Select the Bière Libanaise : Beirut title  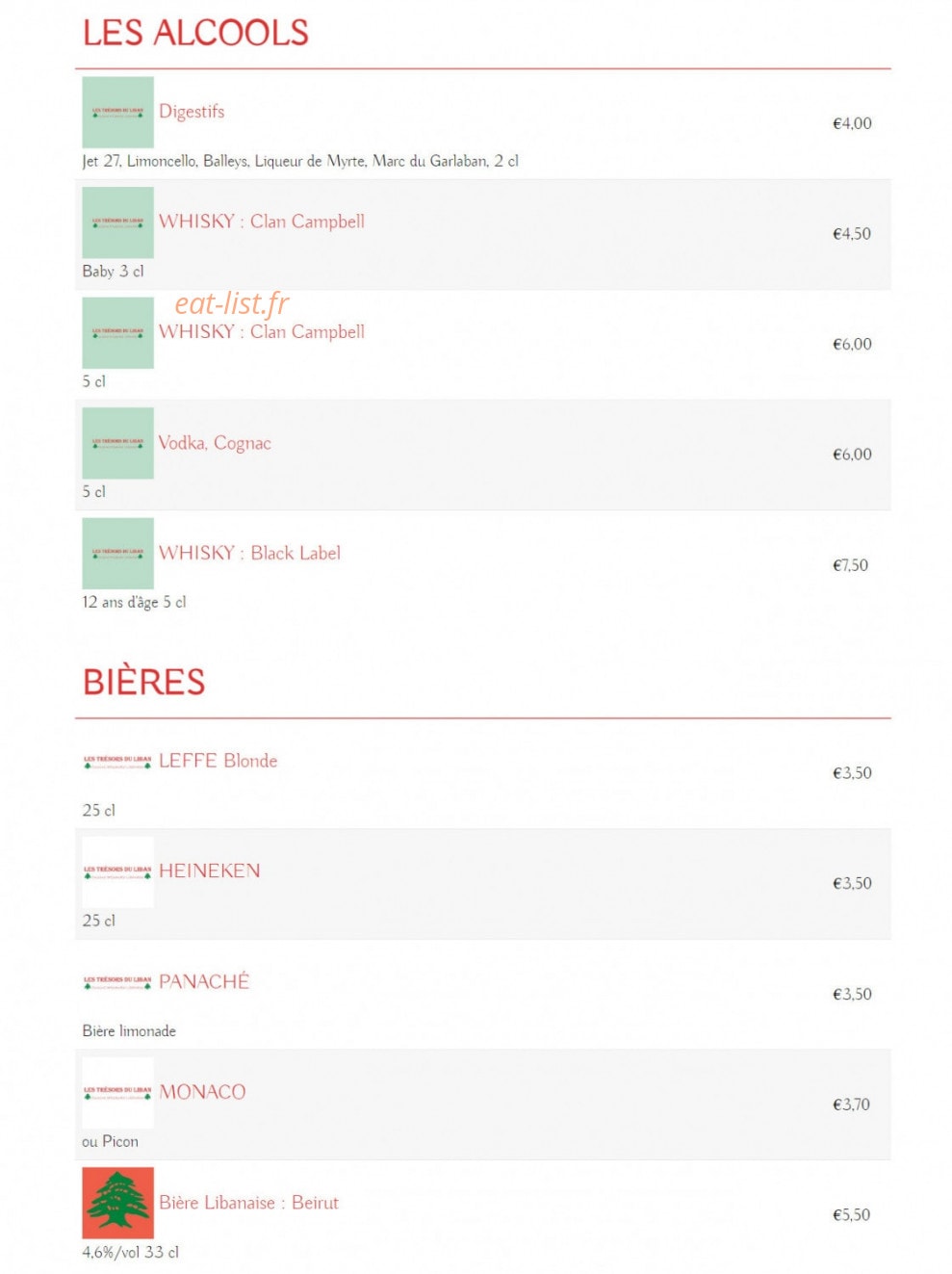pos(248,1203)
